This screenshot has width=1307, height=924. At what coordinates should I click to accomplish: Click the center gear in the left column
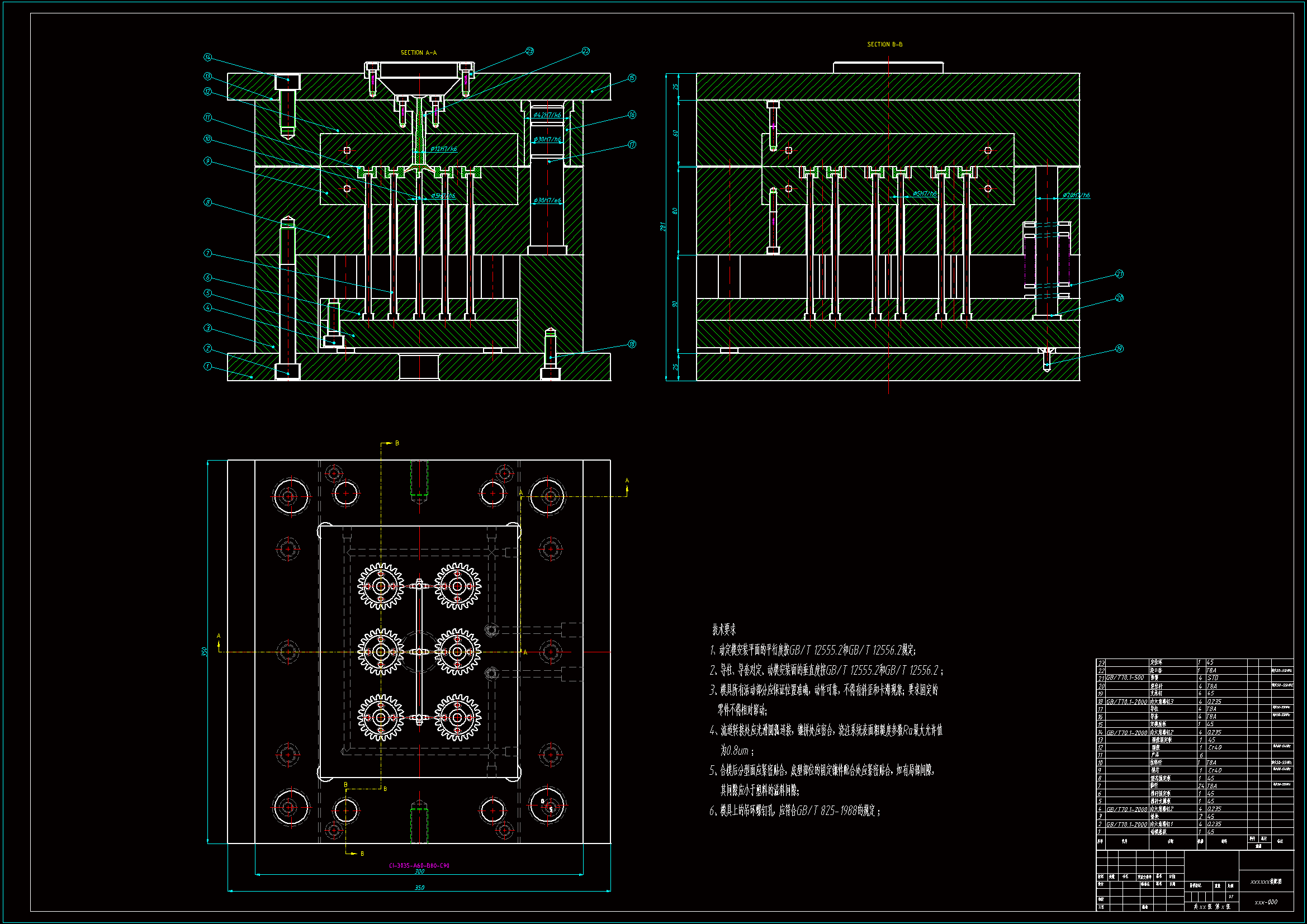pyautogui.click(x=380, y=651)
